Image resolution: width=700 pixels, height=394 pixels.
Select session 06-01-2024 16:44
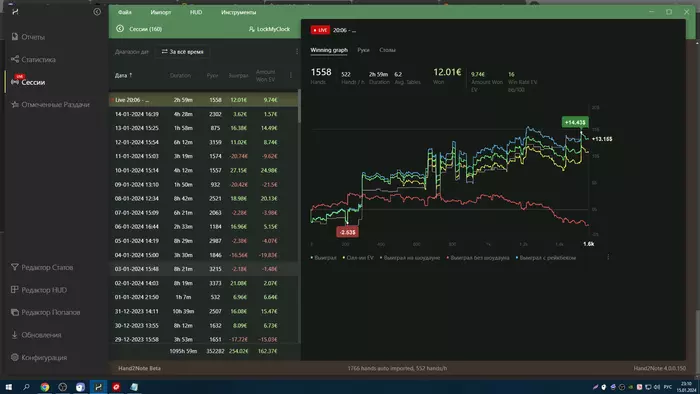(203, 227)
